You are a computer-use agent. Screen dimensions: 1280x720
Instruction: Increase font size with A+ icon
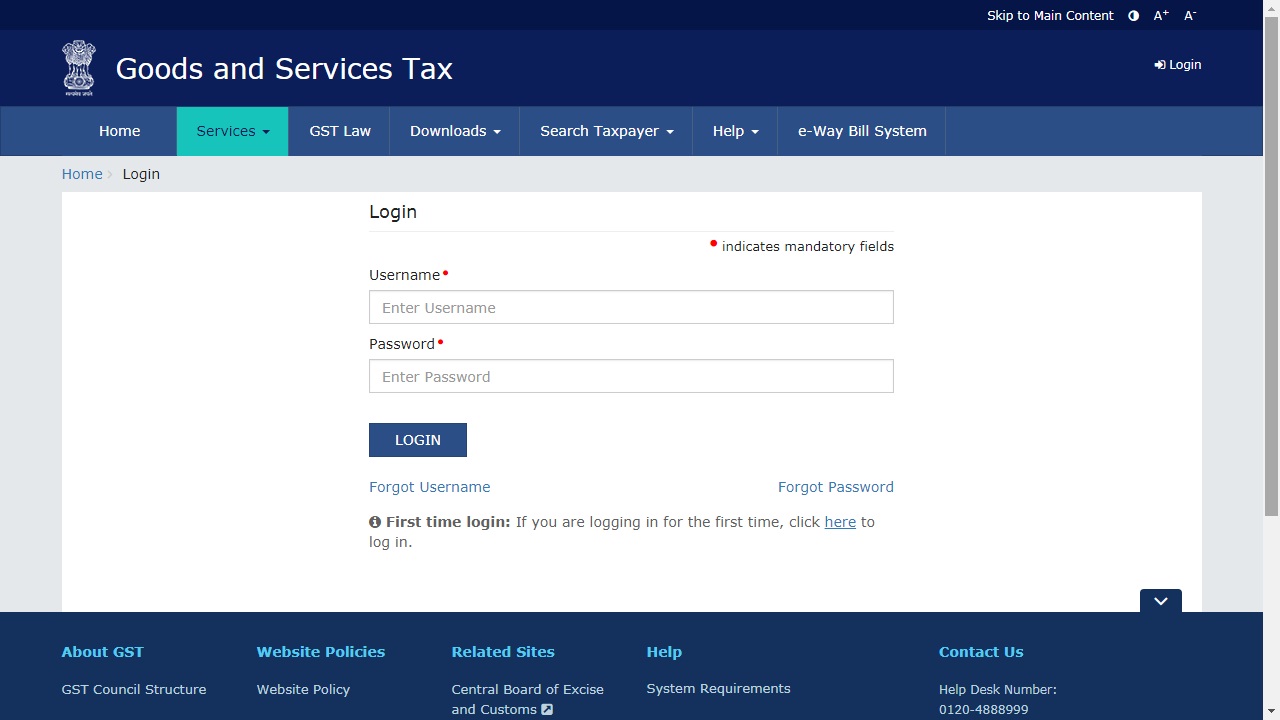click(x=1161, y=16)
